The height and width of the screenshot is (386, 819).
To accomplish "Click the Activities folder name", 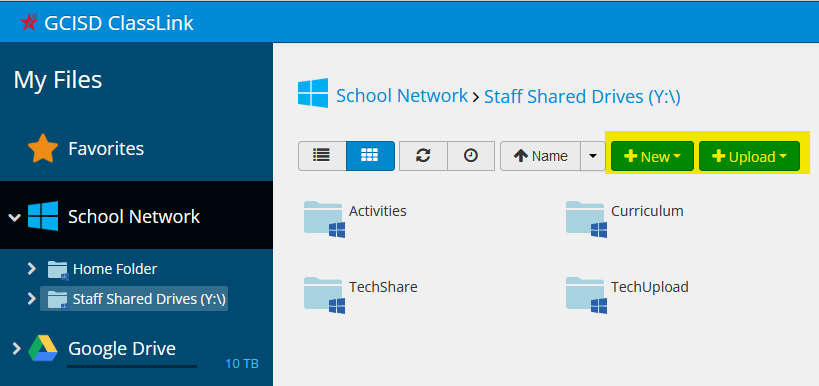I will coord(378,211).
